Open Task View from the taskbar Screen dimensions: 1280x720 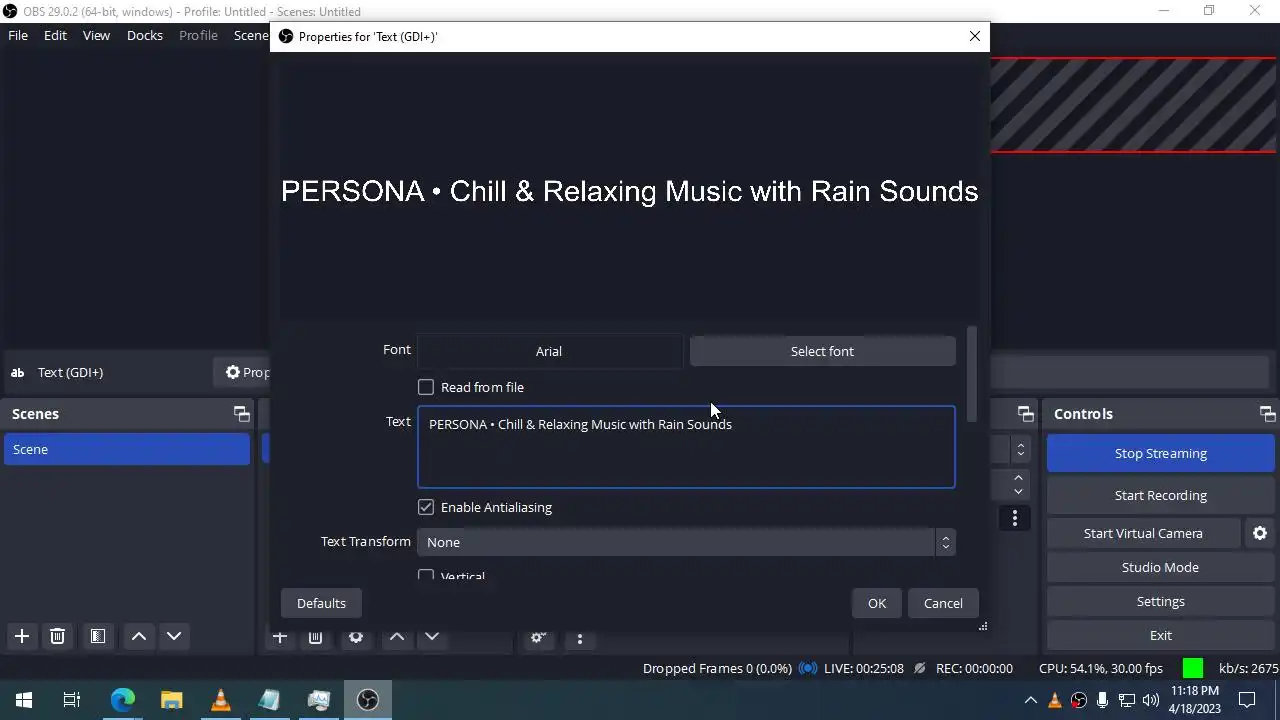click(x=72, y=700)
